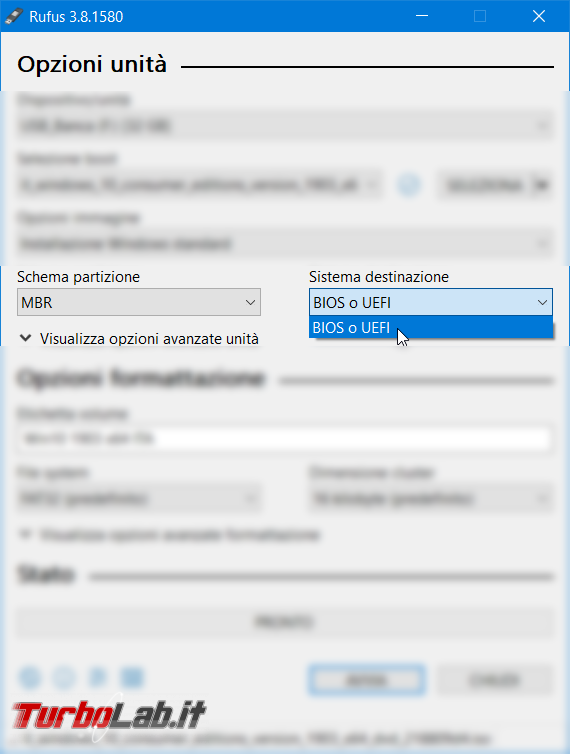Viewport: 570px width, 754px height.
Task: Open the File system dropdown
Action: (139, 499)
